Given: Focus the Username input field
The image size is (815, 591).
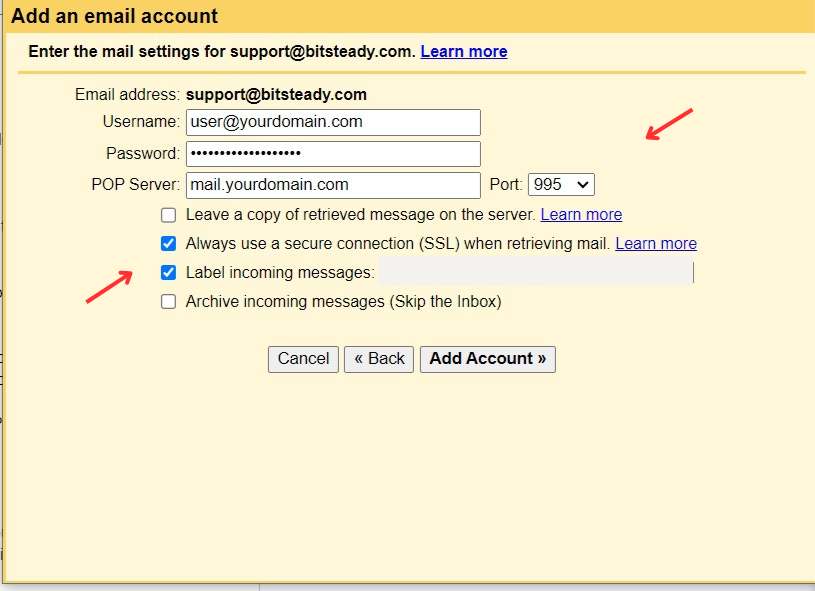Looking at the screenshot, I should click(x=333, y=122).
